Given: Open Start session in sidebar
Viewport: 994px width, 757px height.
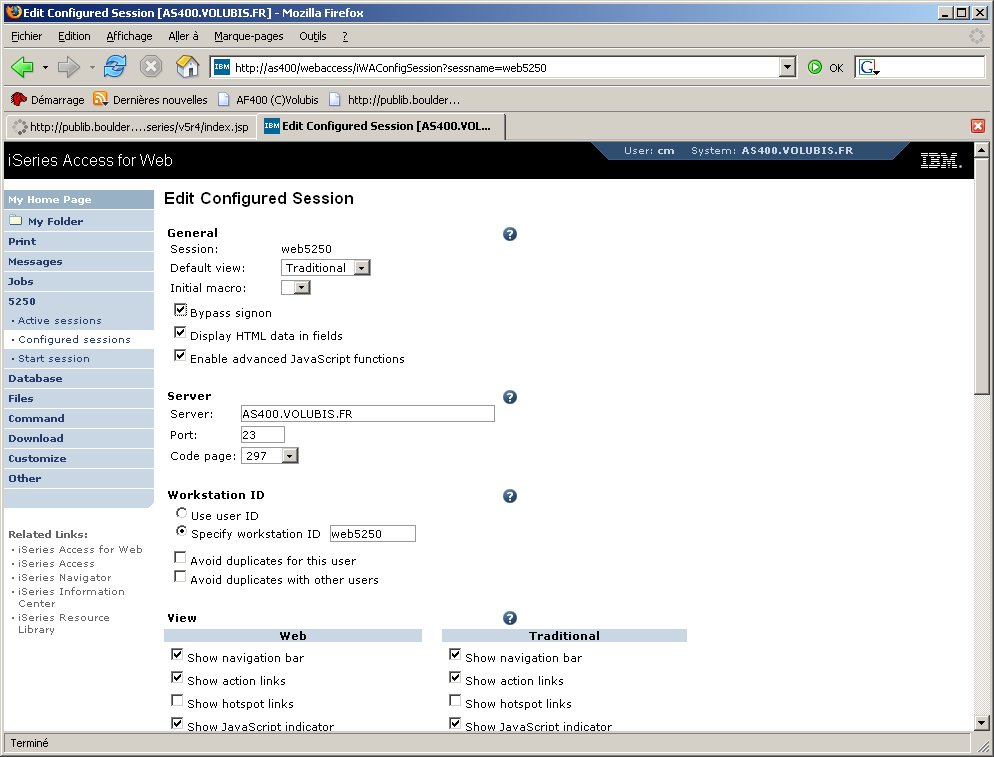Looking at the screenshot, I should tap(54, 359).
